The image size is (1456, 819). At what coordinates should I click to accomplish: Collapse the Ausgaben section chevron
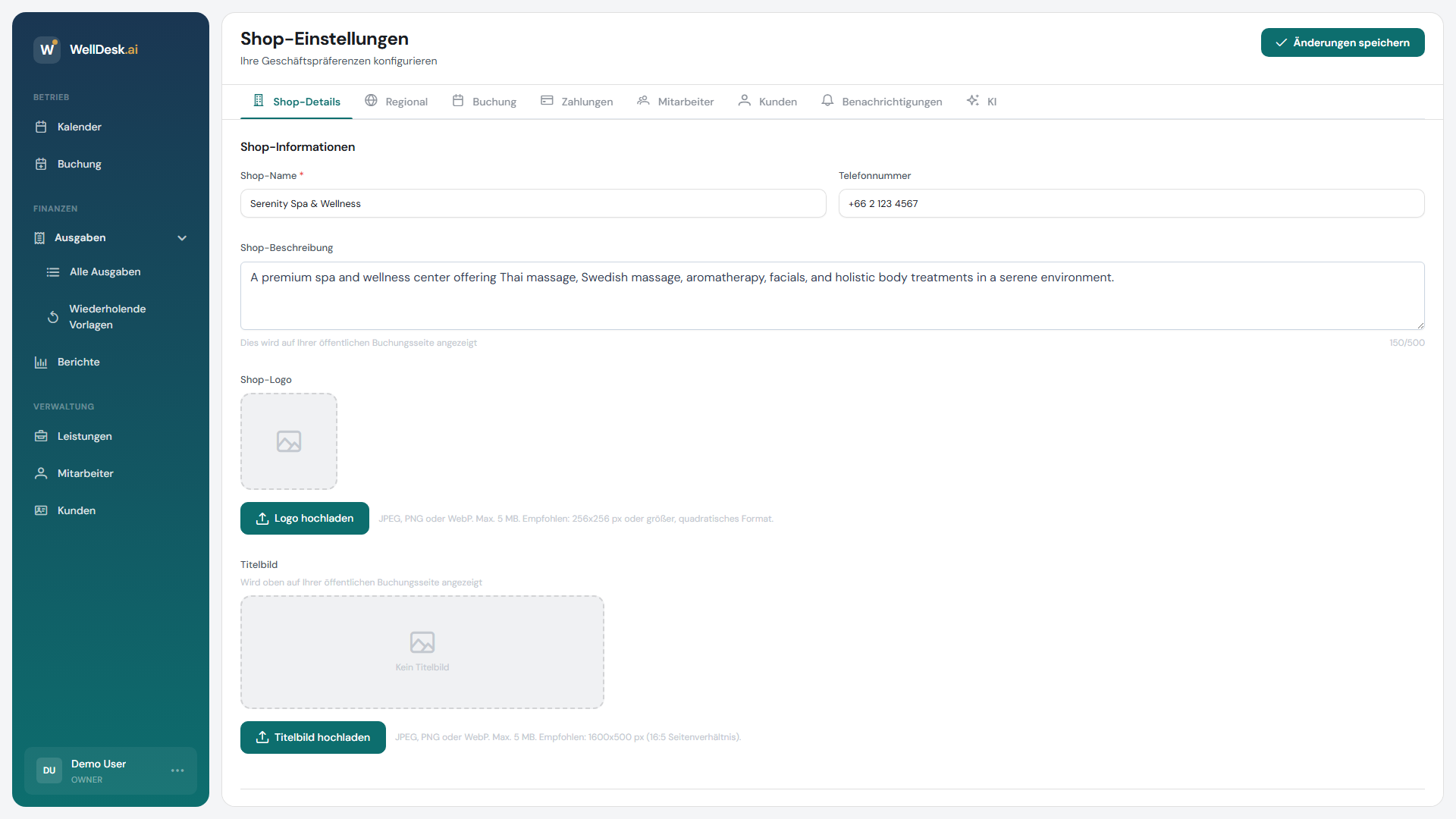182,238
